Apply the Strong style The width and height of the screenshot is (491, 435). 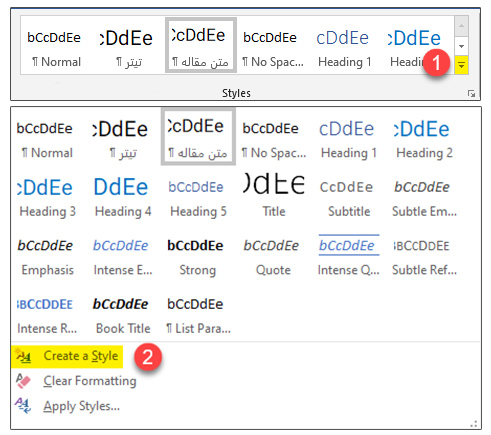pos(197,256)
